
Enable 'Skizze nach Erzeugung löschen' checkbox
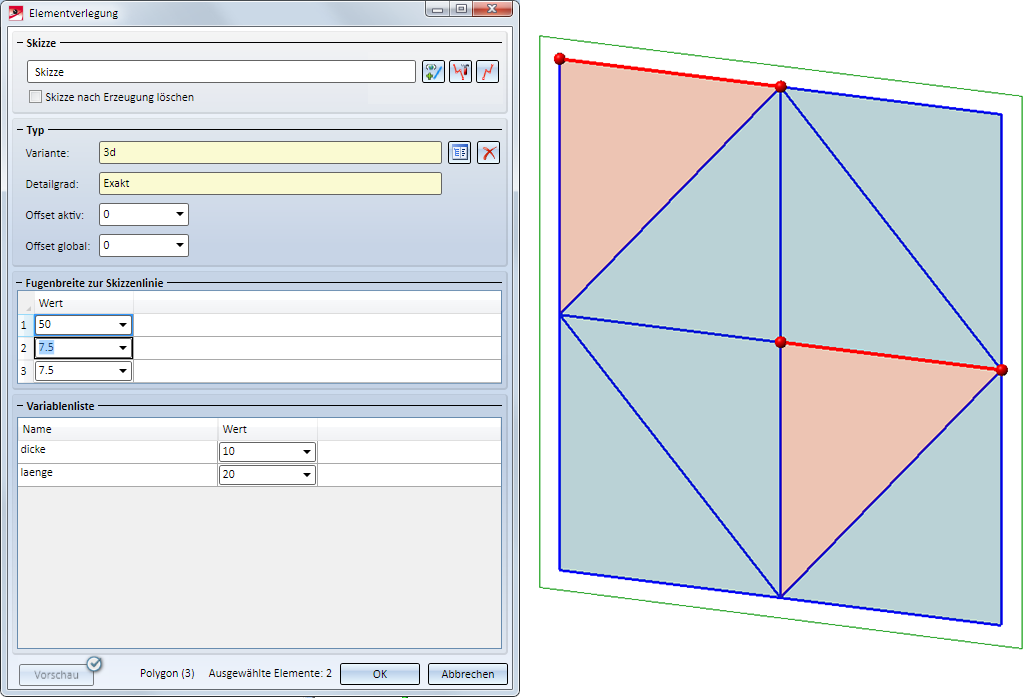tap(36, 97)
